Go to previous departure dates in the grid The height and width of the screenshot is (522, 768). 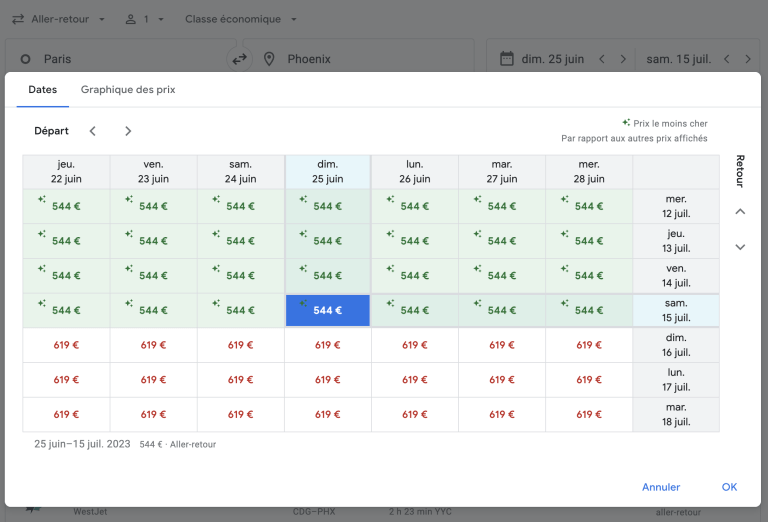[x=93, y=131]
